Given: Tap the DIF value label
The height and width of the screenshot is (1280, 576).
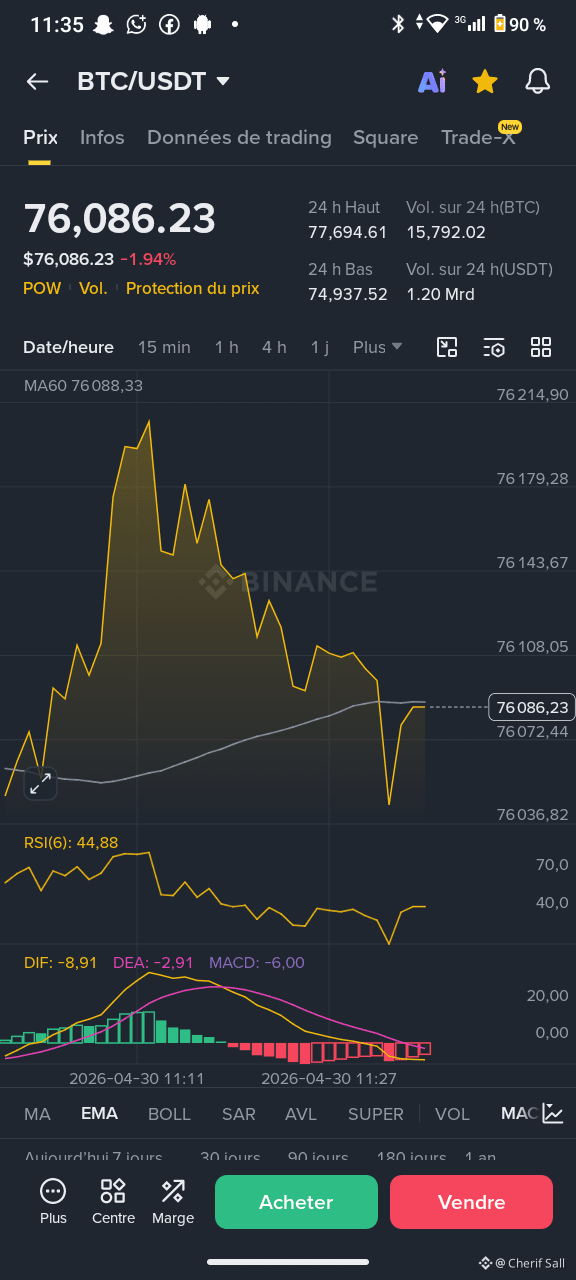Looking at the screenshot, I should pyautogui.click(x=60, y=962).
